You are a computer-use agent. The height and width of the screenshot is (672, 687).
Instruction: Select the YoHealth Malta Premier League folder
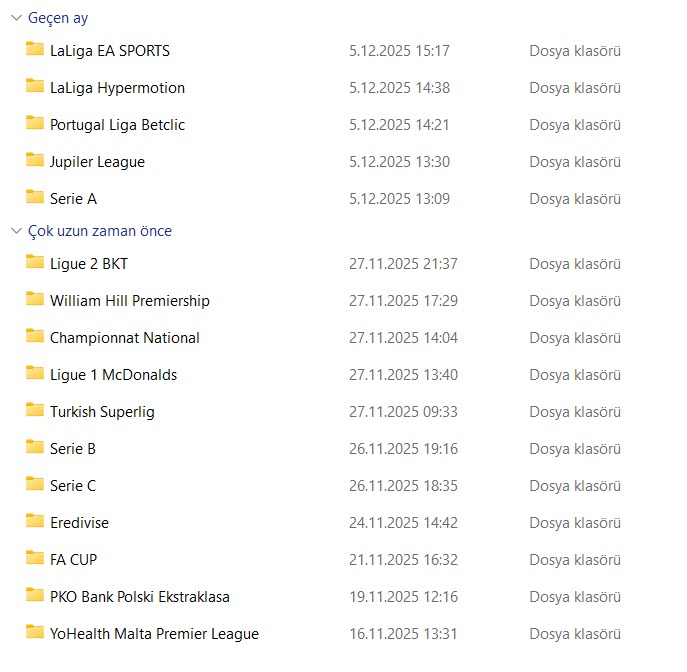coord(154,634)
